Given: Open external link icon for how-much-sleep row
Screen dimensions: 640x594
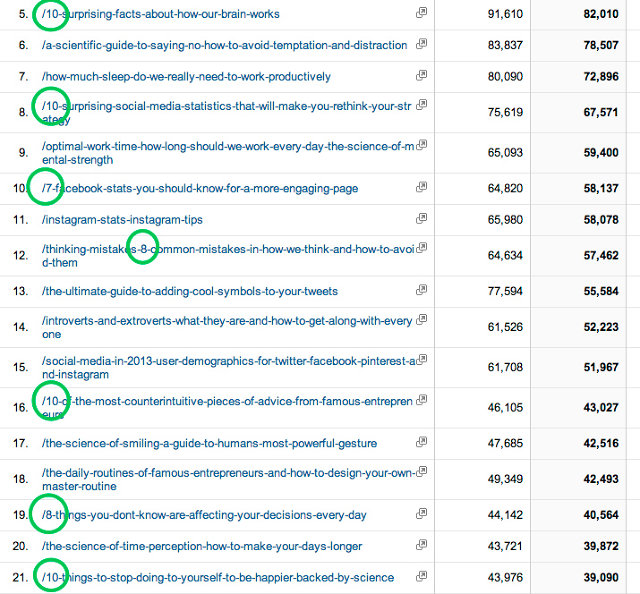Looking at the screenshot, I should tap(422, 75).
